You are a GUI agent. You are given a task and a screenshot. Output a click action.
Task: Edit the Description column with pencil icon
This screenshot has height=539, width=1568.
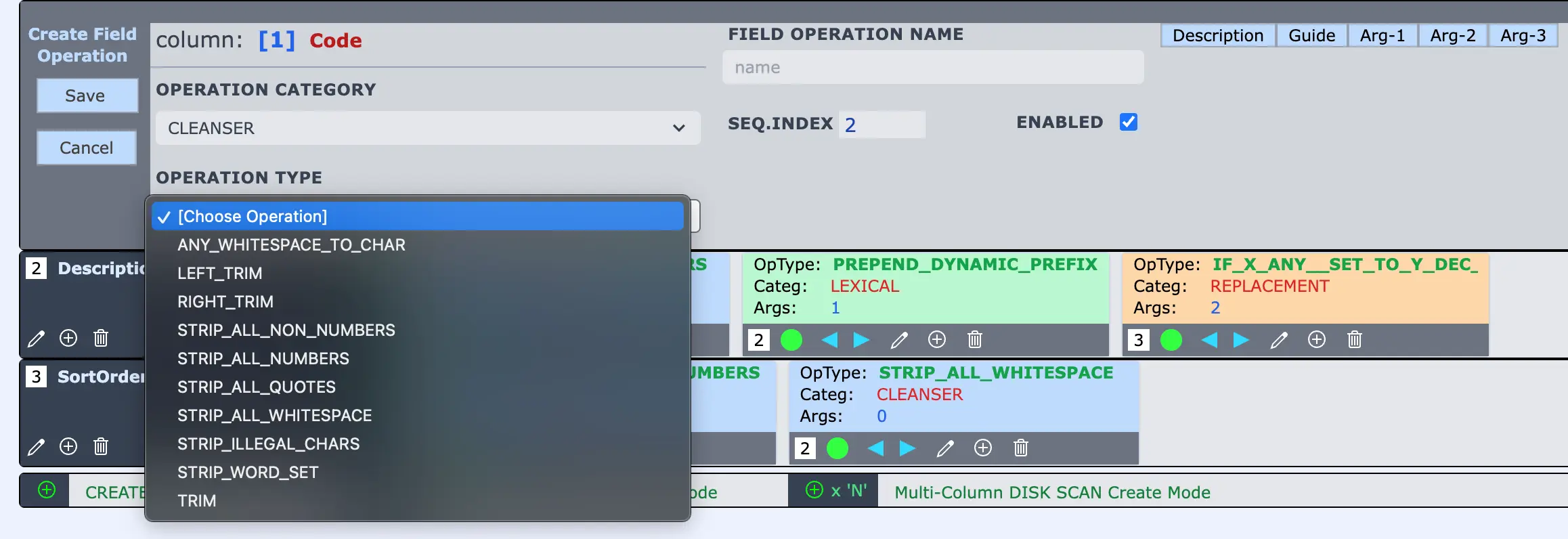(x=37, y=338)
